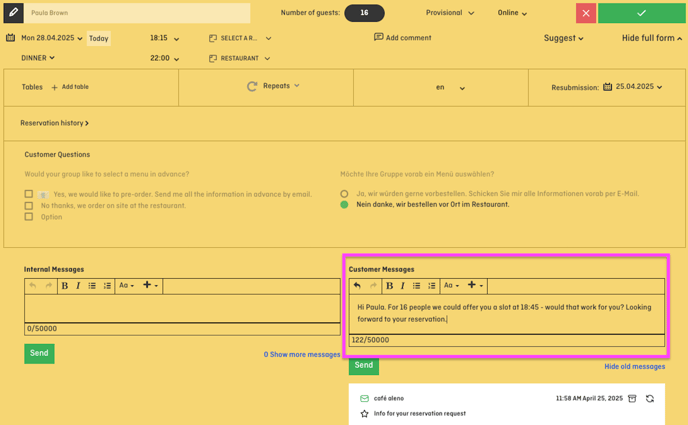Collapse with Hide full form
Viewport: 688px width, 425px height.
(652, 38)
